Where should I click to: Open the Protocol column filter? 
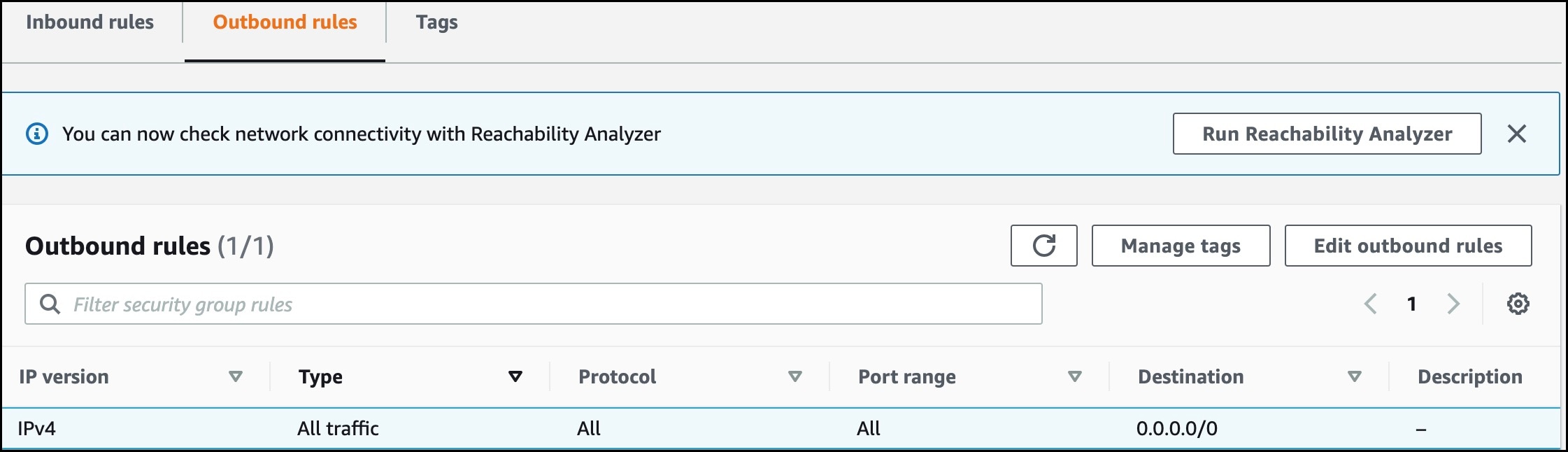tap(794, 376)
